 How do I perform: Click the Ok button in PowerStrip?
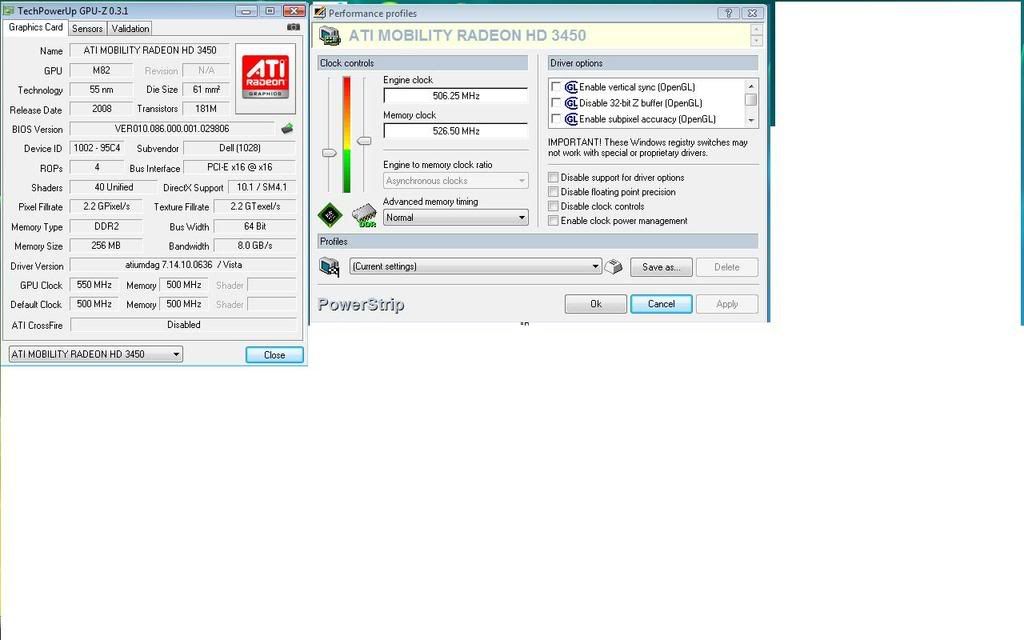tap(596, 304)
